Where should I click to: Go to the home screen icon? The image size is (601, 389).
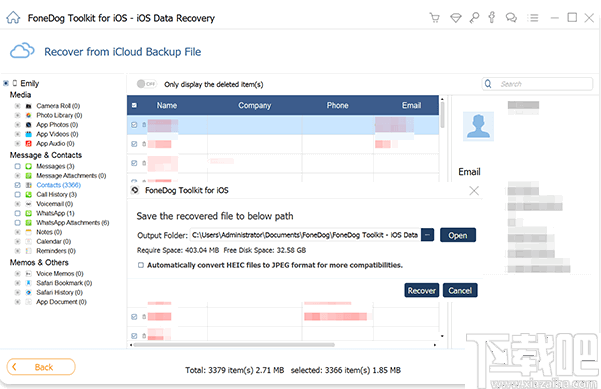click(13, 18)
